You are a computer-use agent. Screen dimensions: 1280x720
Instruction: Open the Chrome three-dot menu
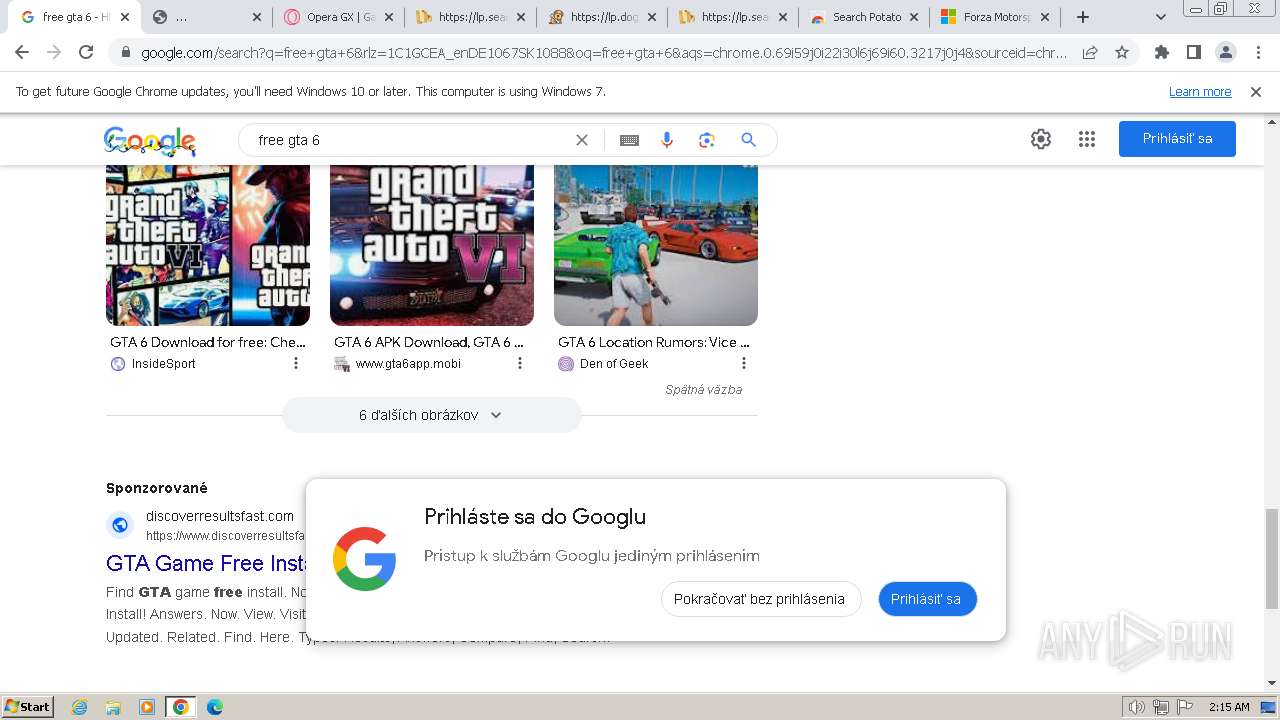pos(1258,53)
